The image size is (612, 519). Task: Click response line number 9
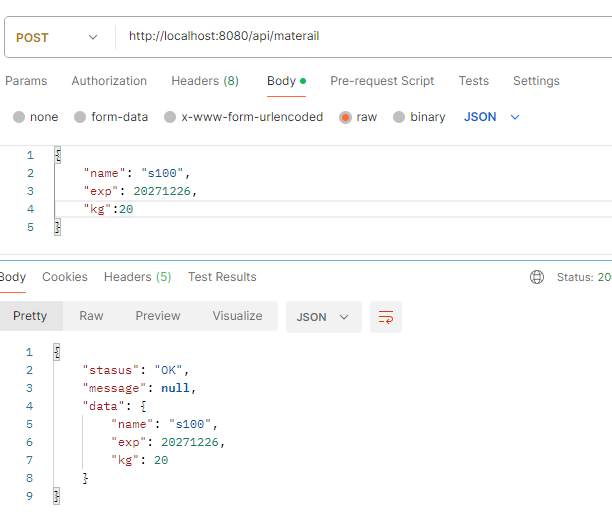[29, 496]
